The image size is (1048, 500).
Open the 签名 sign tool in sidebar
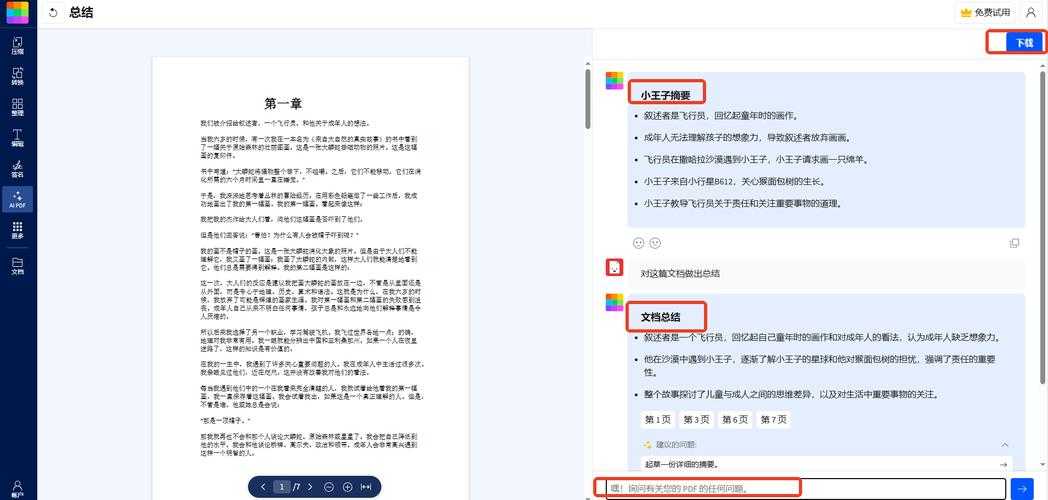click(17, 168)
